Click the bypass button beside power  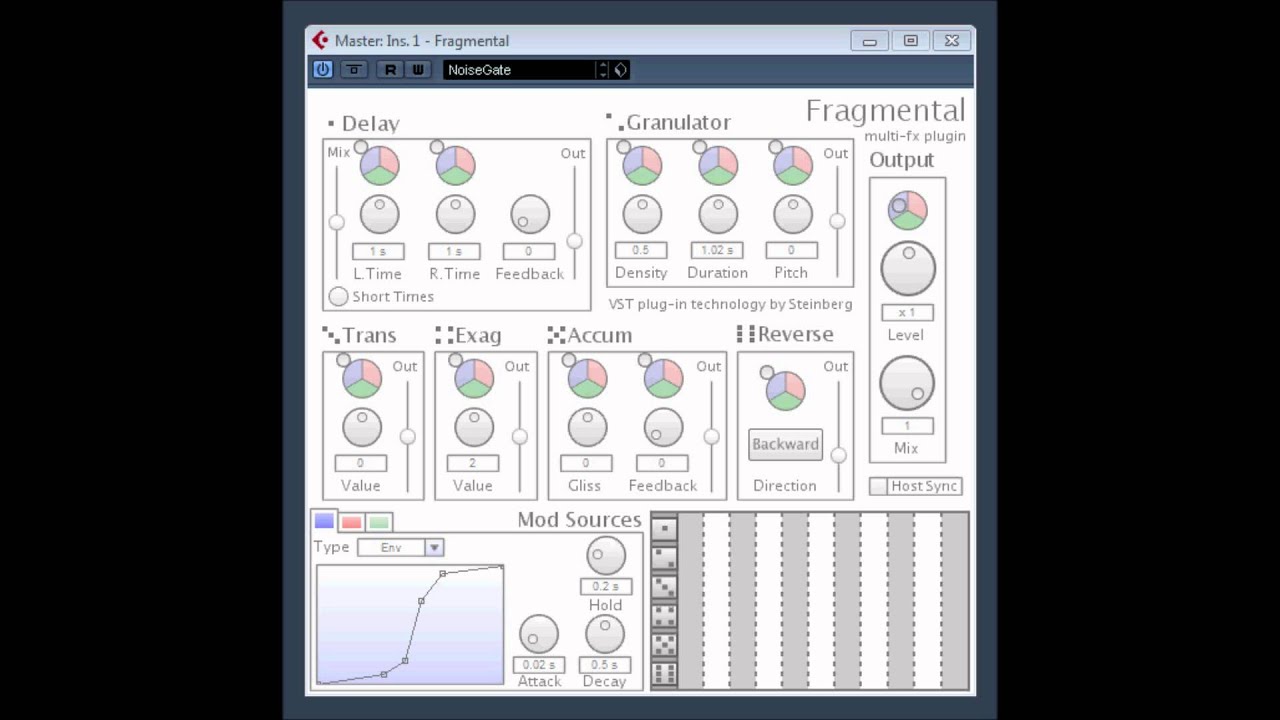354,70
